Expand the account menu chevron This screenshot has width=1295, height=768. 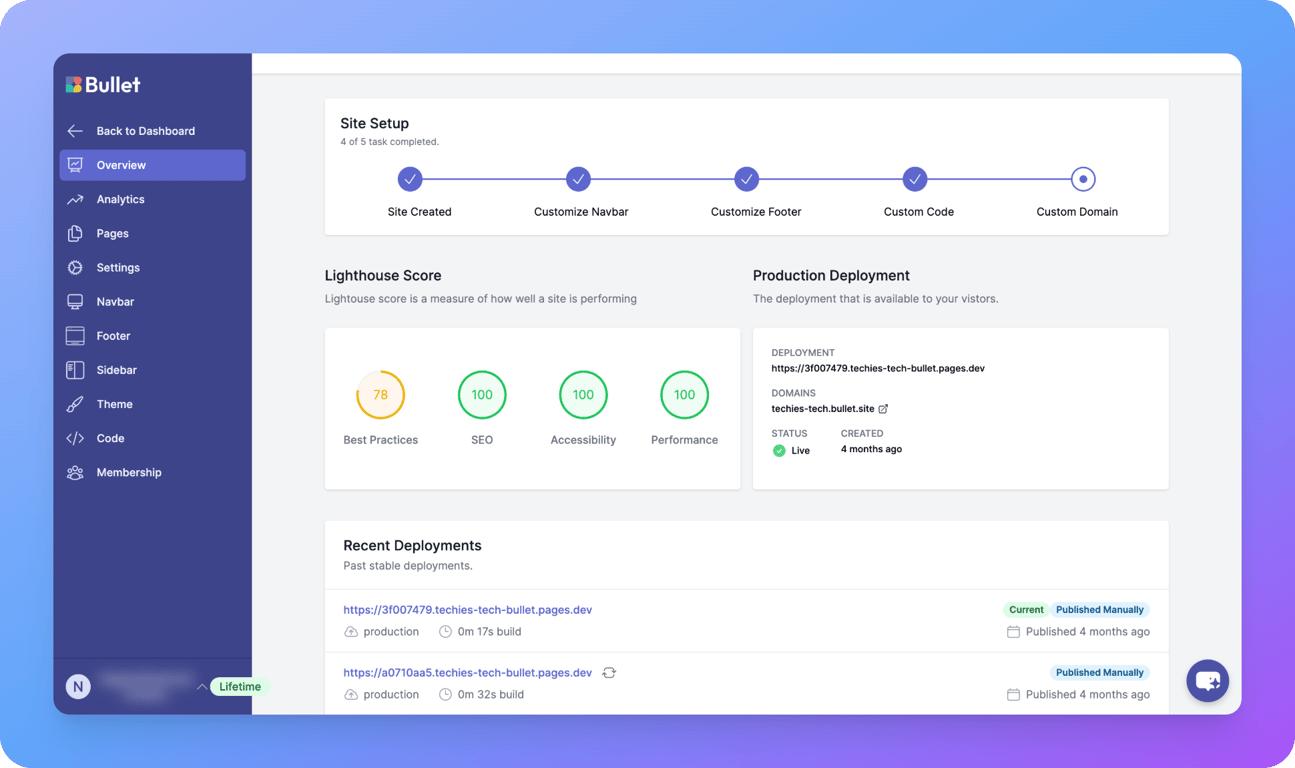202,687
